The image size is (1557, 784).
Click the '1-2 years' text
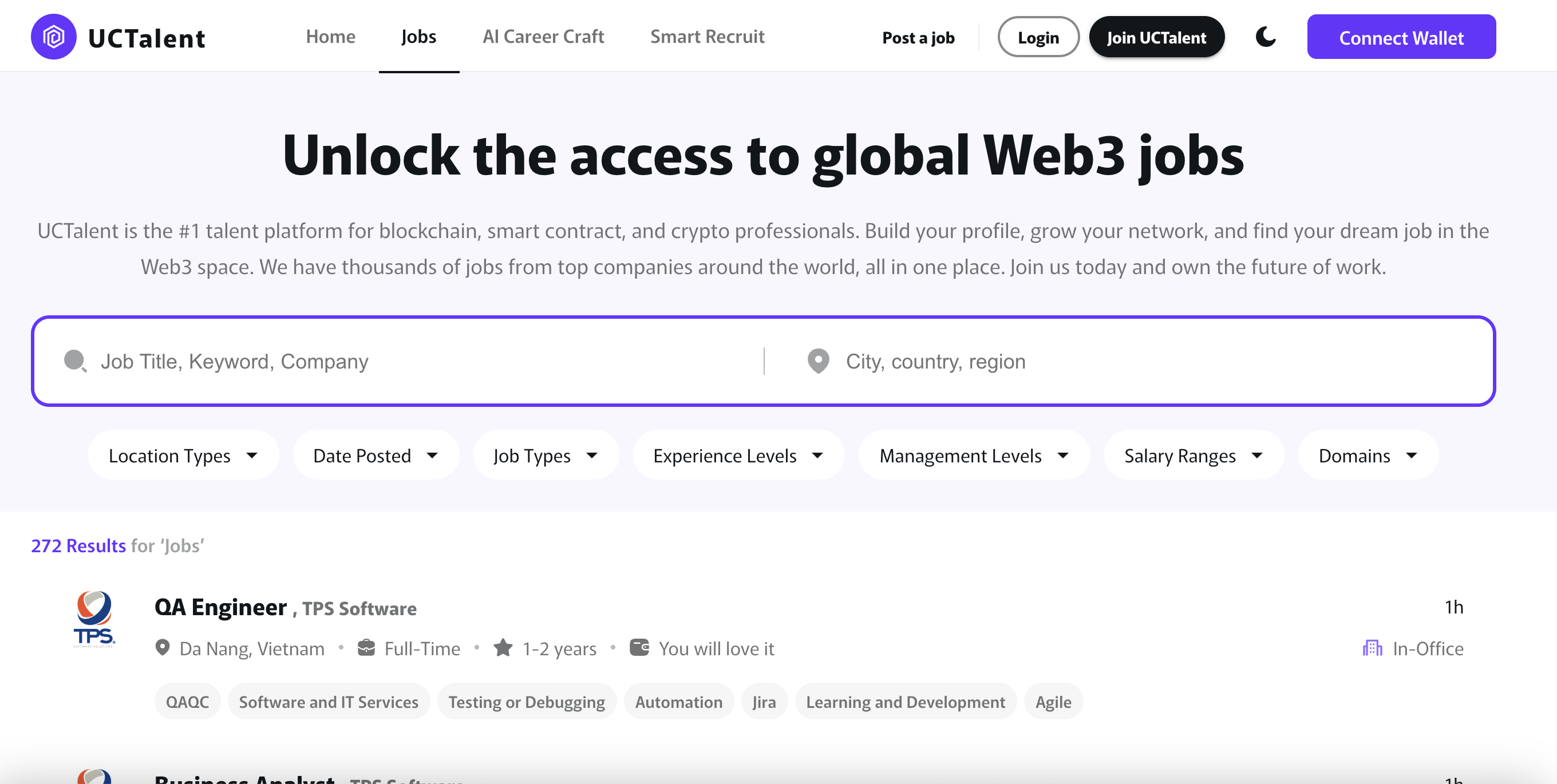559,648
